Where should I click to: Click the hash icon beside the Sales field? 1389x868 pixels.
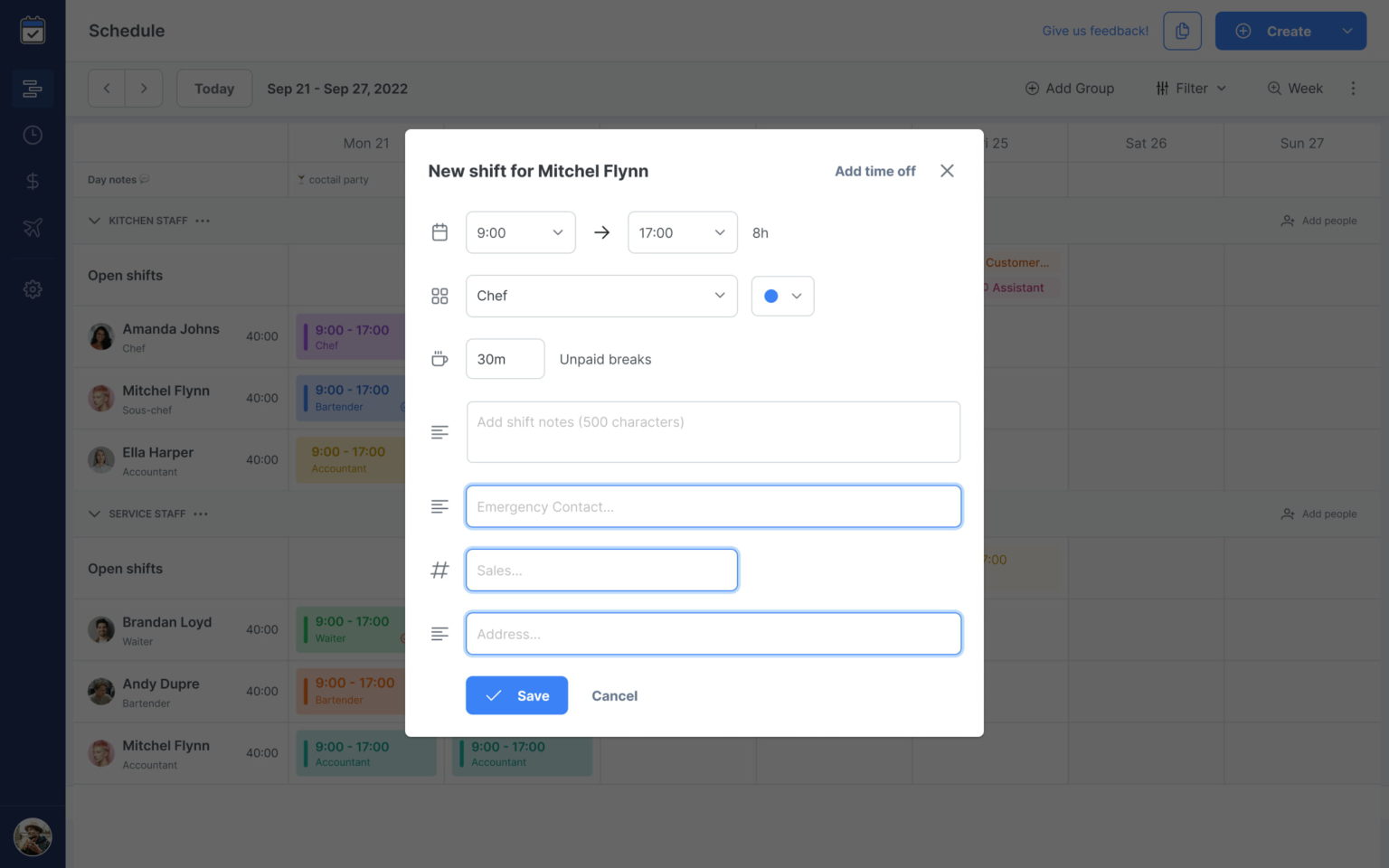click(439, 570)
